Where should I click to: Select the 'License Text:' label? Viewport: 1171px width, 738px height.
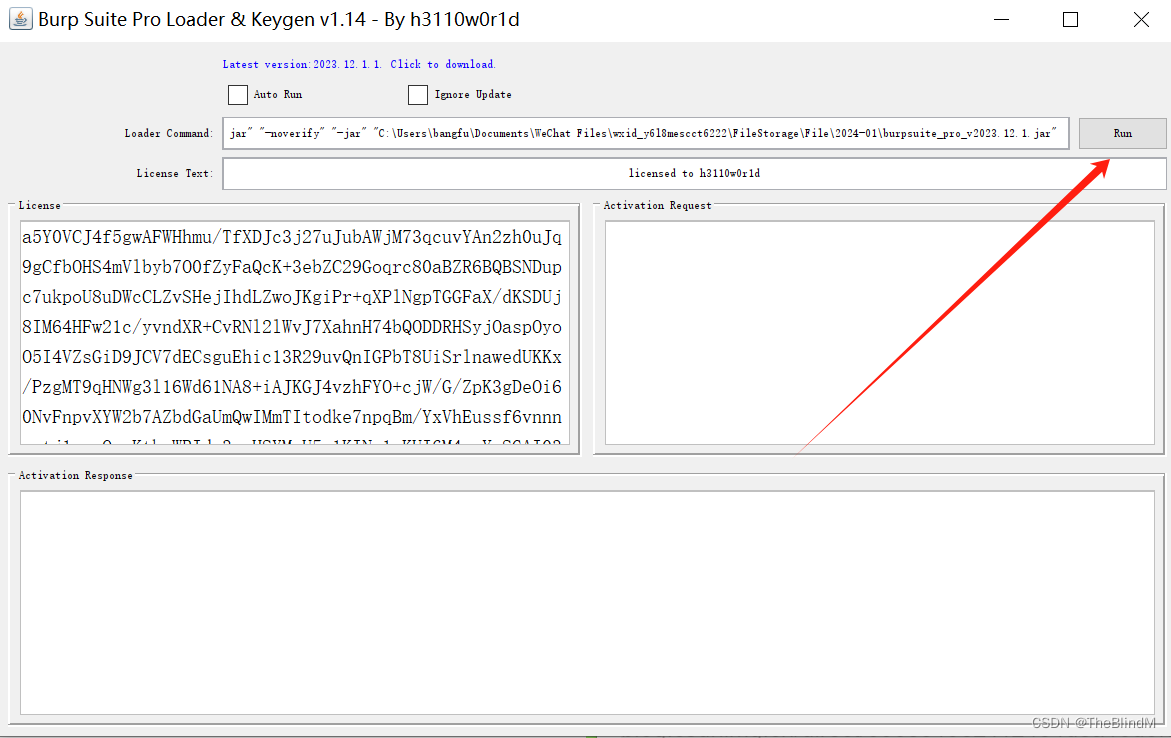pyautogui.click(x=175, y=173)
